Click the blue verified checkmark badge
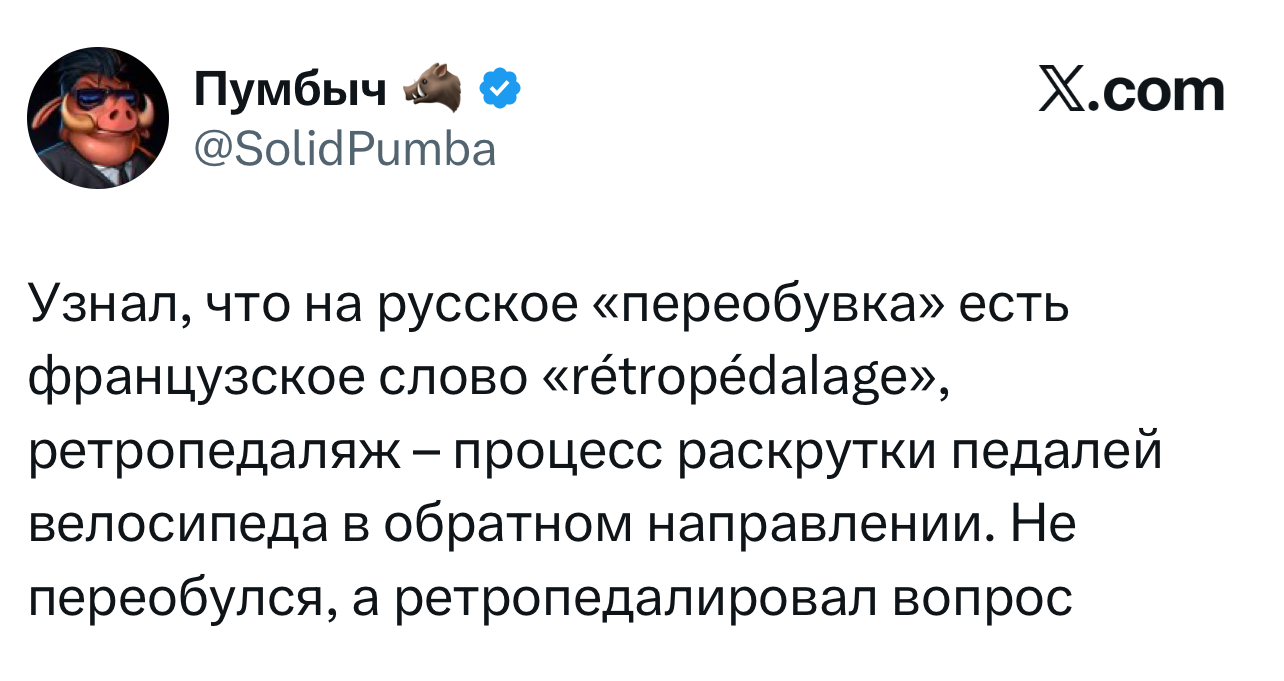 coord(500,92)
